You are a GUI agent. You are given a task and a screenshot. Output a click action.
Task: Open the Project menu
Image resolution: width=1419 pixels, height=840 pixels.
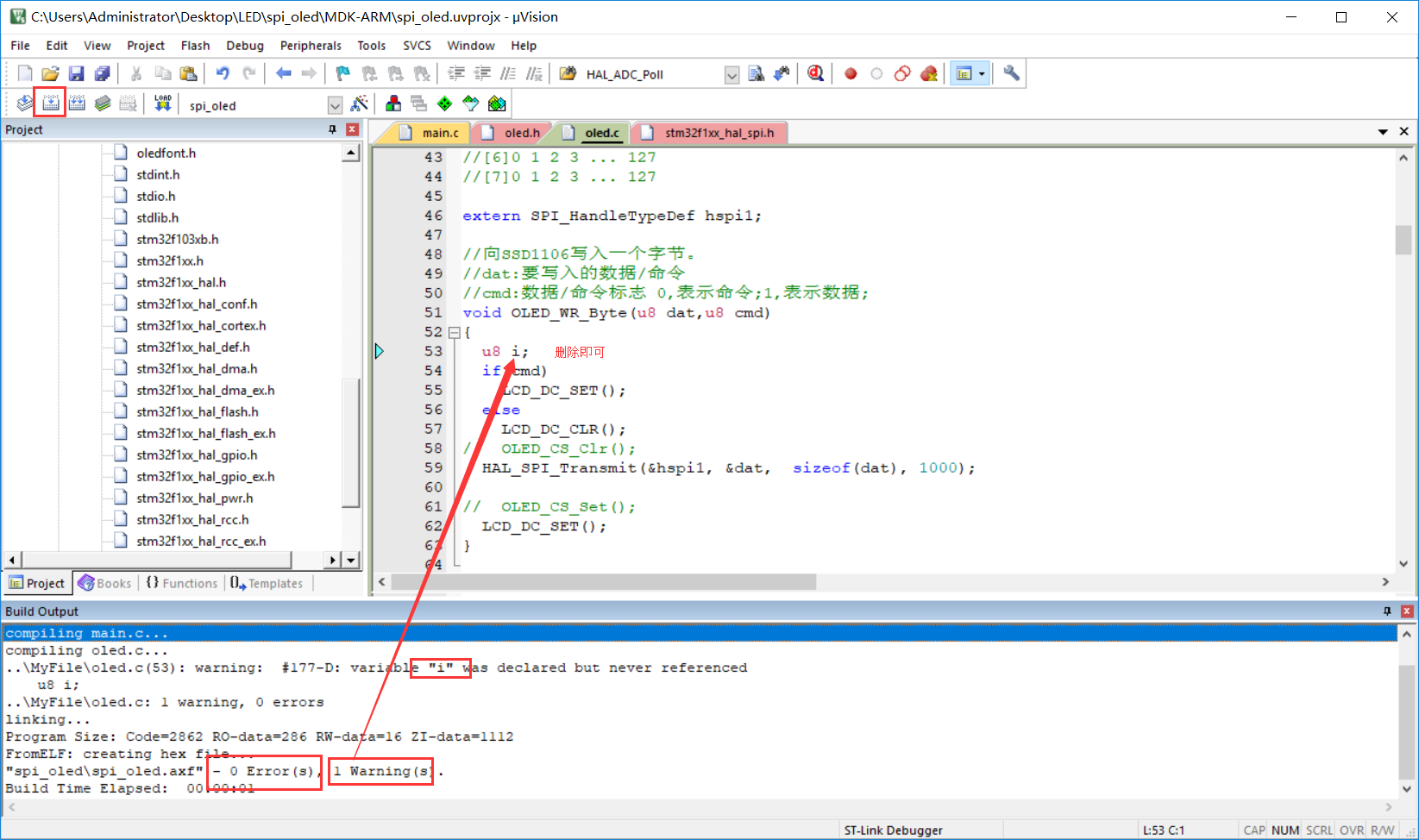click(x=145, y=46)
